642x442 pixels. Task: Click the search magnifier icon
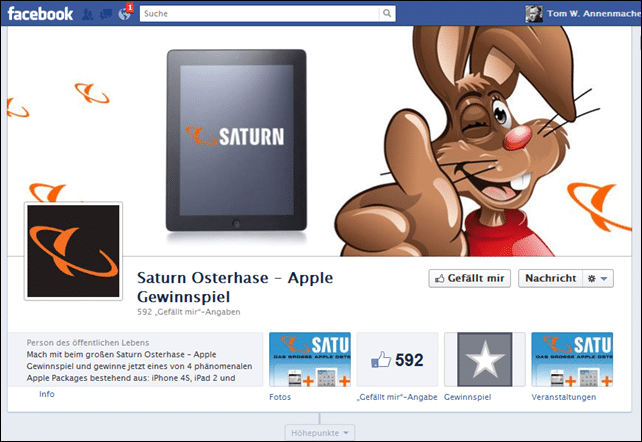point(387,14)
